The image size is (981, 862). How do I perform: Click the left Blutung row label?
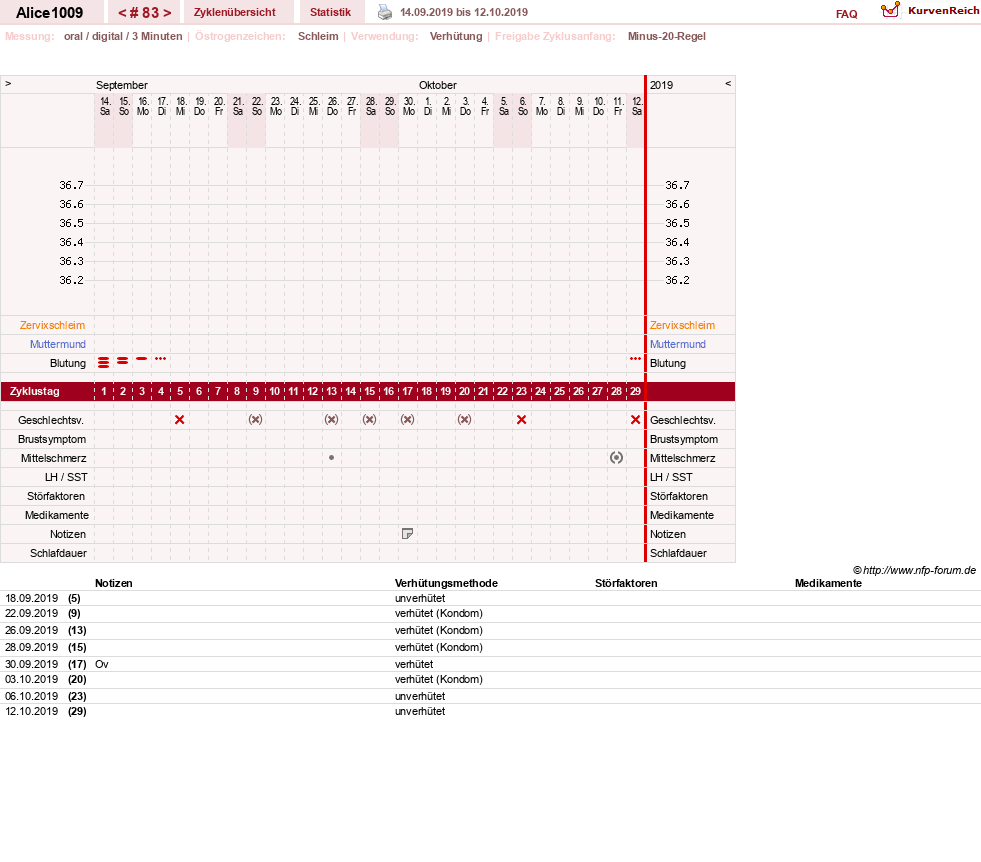[68, 363]
